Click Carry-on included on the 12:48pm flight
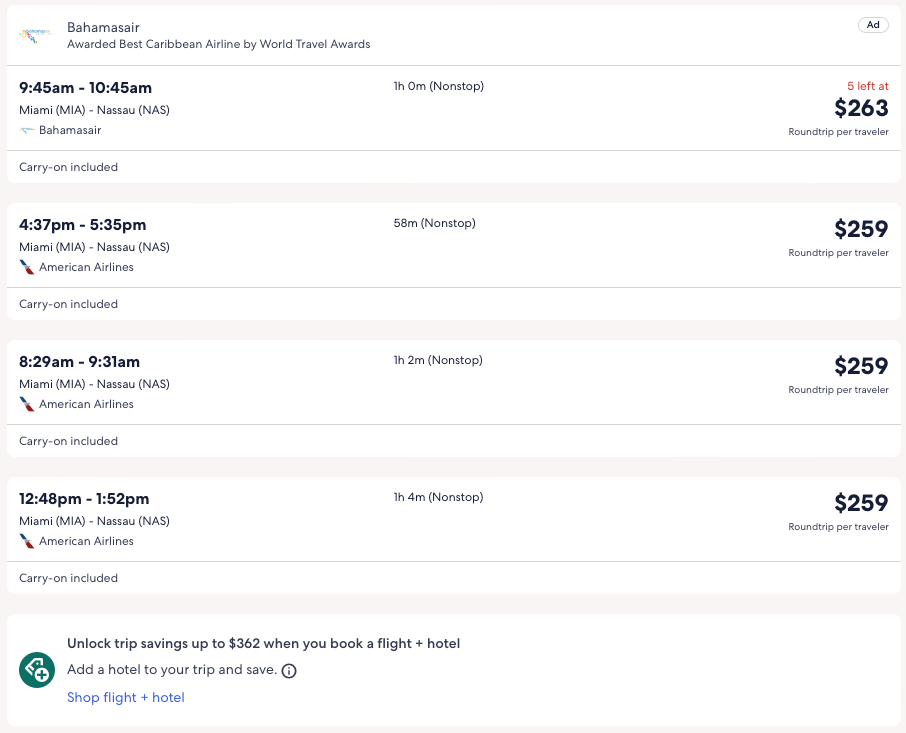 pos(69,578)
